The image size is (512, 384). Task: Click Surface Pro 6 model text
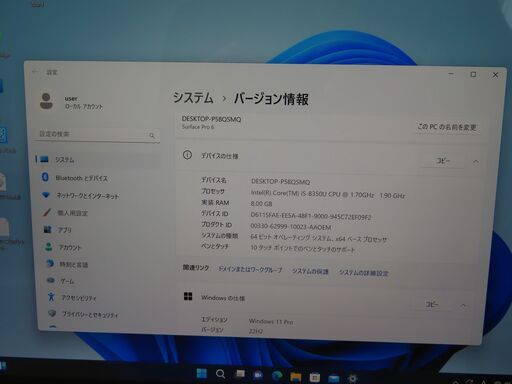point(198,127)
